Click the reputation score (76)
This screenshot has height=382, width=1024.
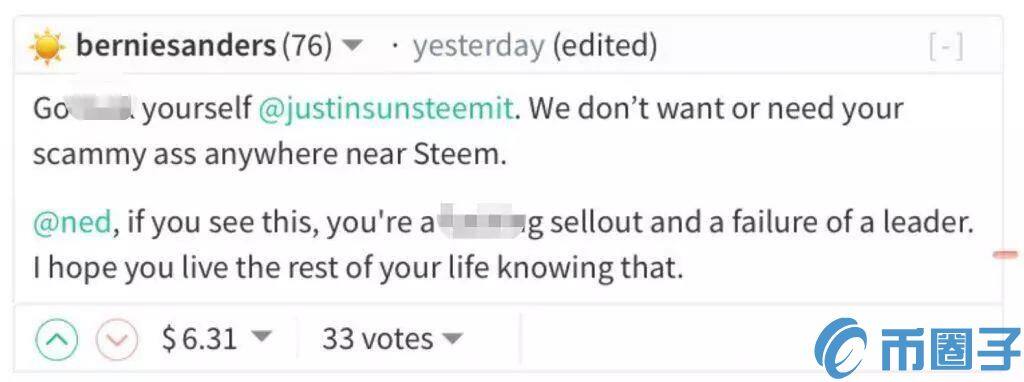(307, 46)
